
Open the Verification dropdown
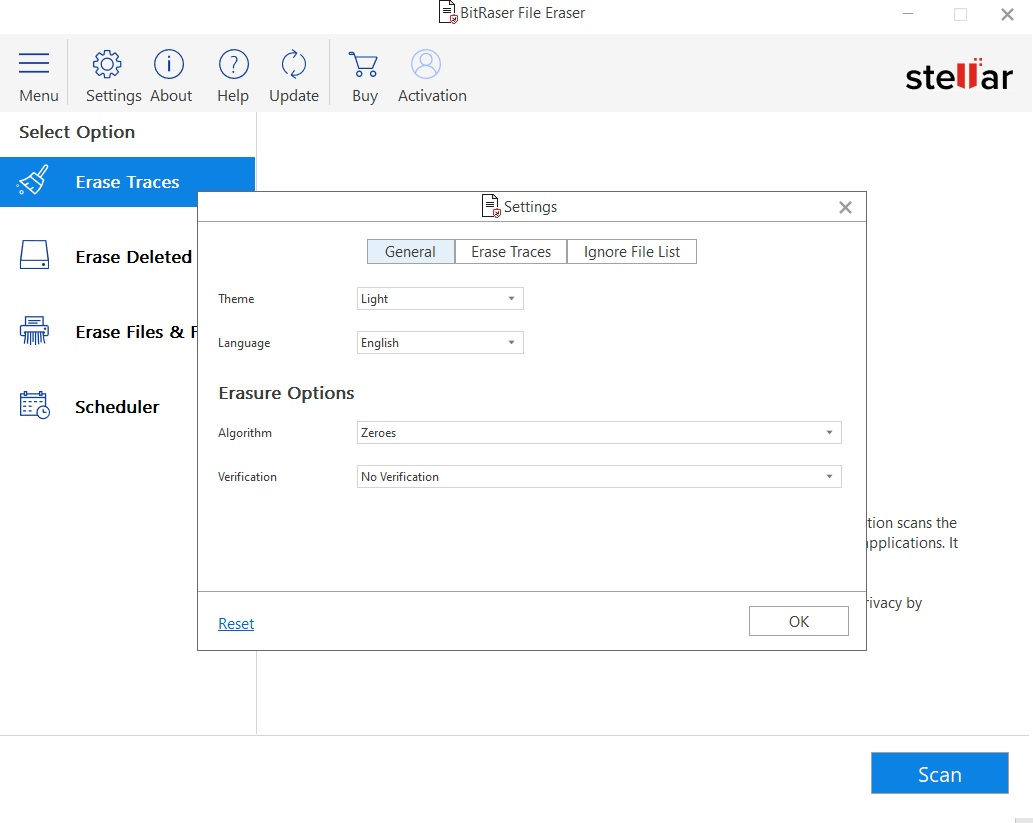pyautogui.click(x=599, y=477)
